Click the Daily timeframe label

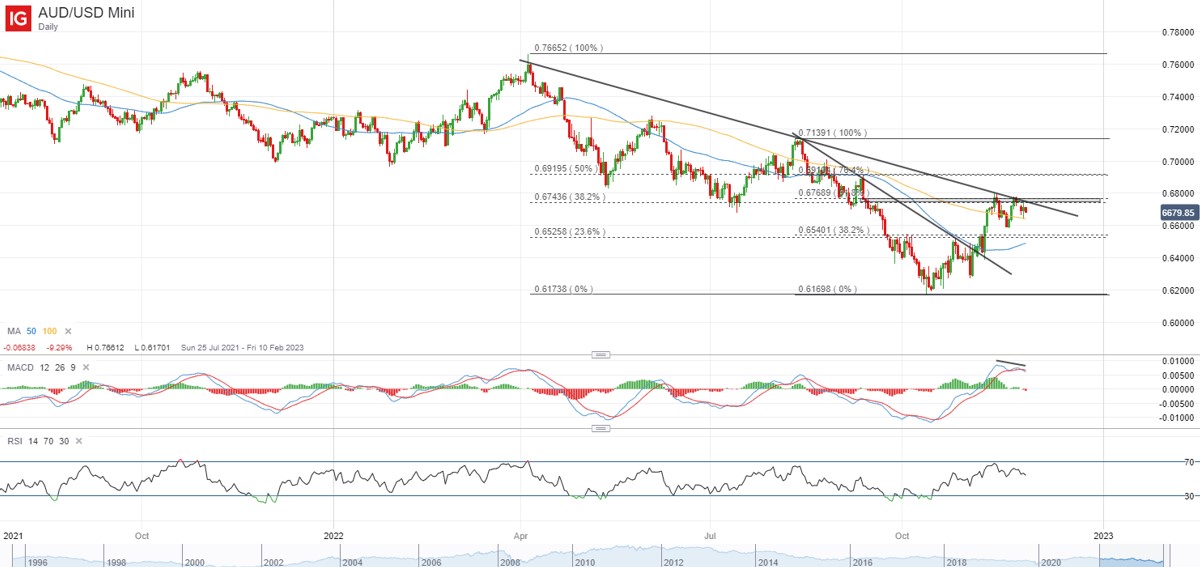click(48, 27)
